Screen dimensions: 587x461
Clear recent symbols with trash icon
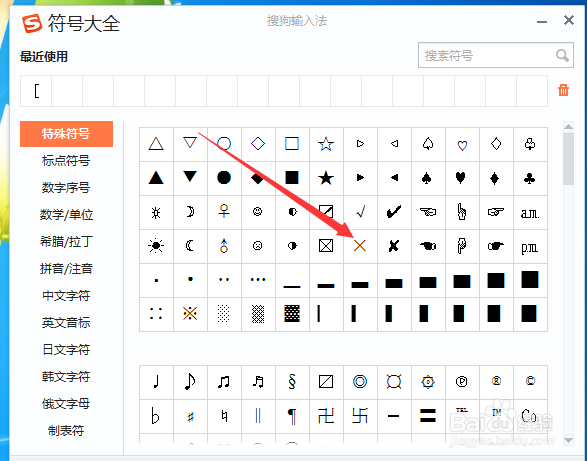563,90
